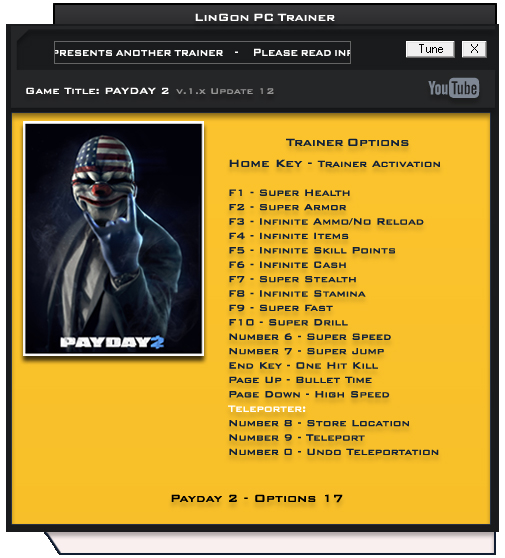The height and width of the screenshot is (558, 505).
Task: Click the Tune button
Action: (430, 49)
